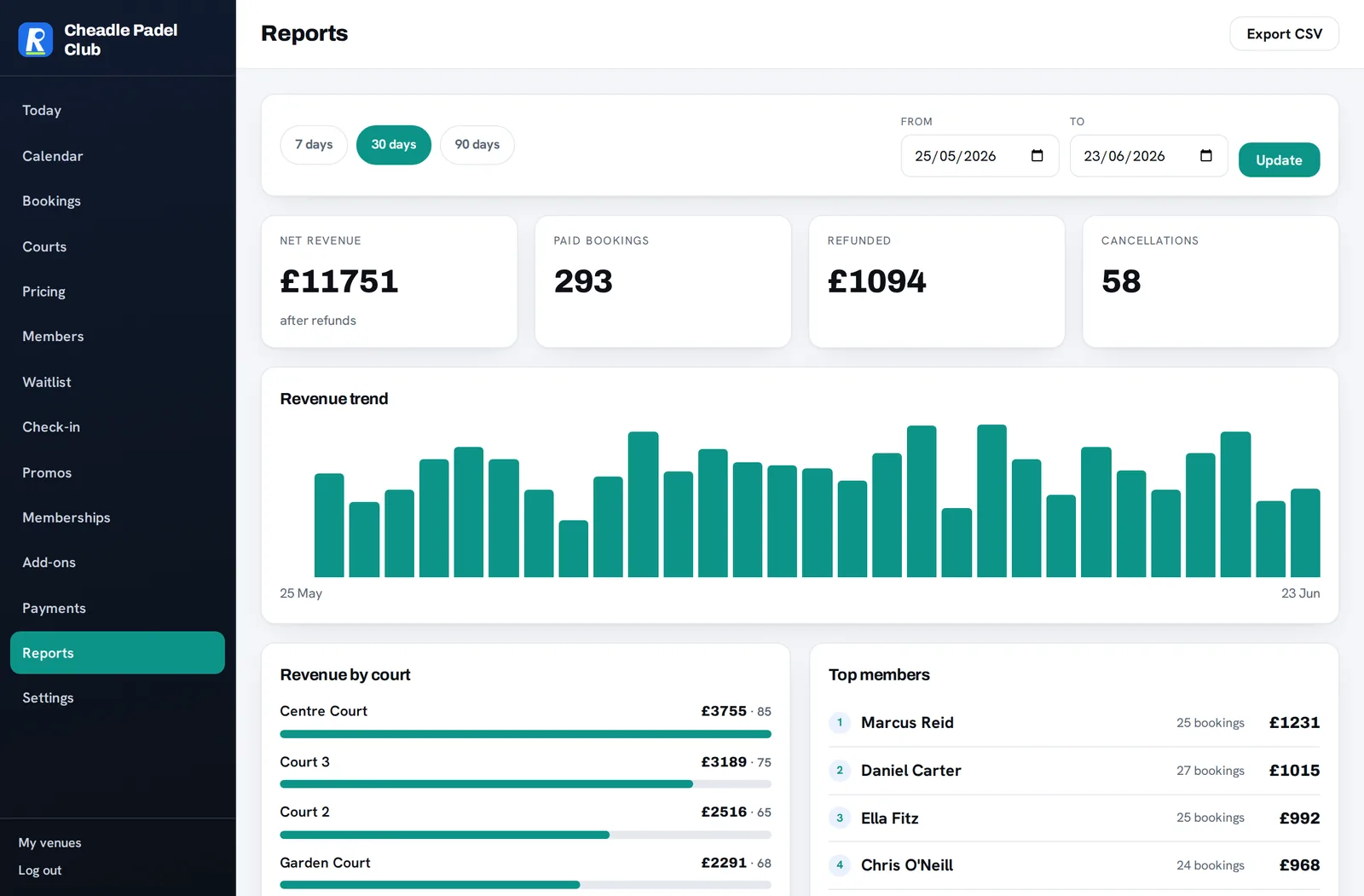Open the Payments page
The width and height of the screenshot is (1364, 896).
[x=118, y=608]
